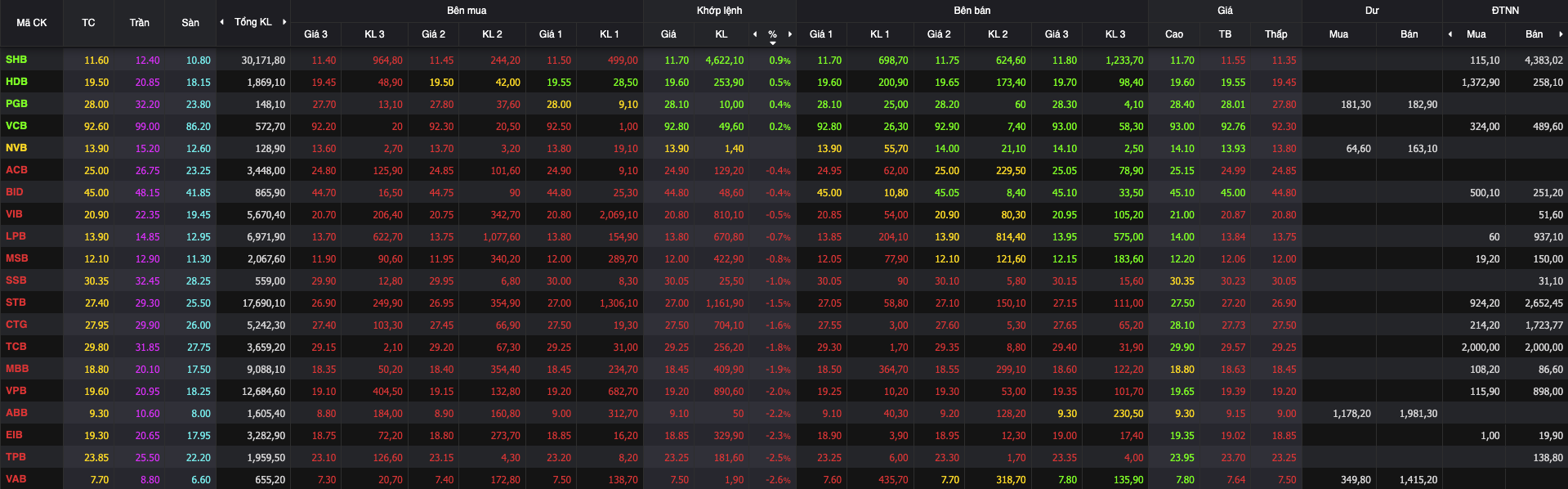Click the right arrow beside Tổng KL header
This screenshot has height=489, width=1568.
pos(284,22)
